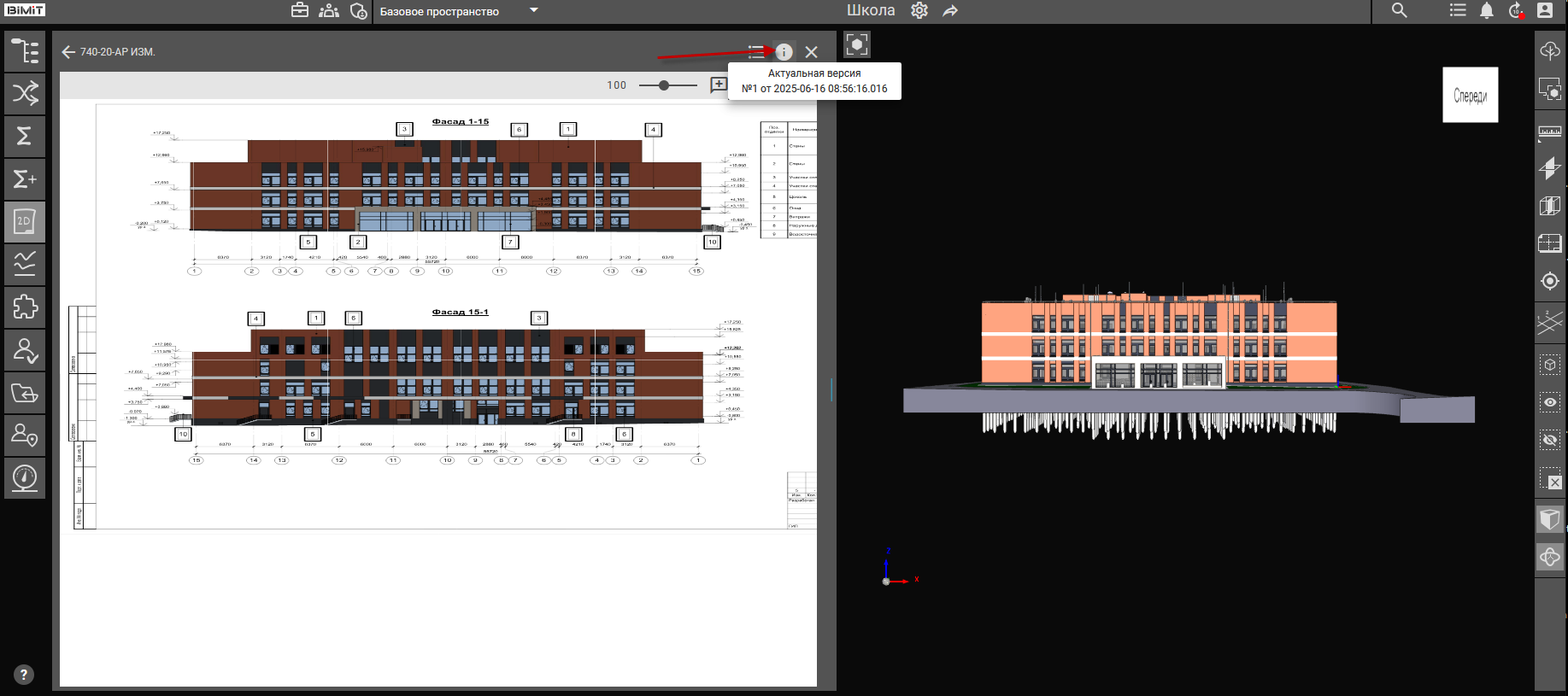
Task: Toggle the 2D drawings panel button
Action: pos(25,221)
